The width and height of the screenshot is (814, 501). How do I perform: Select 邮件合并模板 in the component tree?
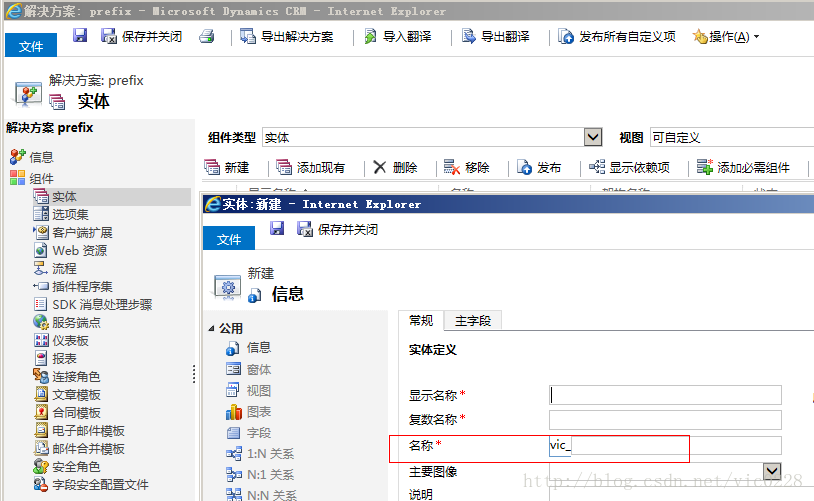pyautogui.click(x=79, y=449)
